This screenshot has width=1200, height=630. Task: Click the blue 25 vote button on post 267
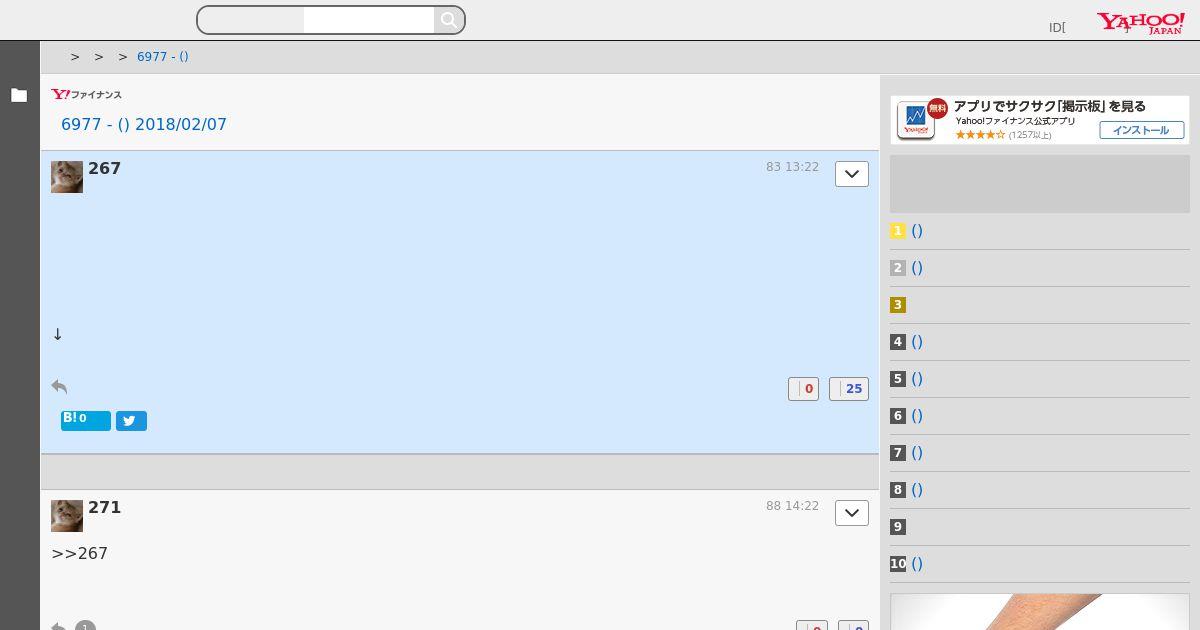click(x=849, y=389)
